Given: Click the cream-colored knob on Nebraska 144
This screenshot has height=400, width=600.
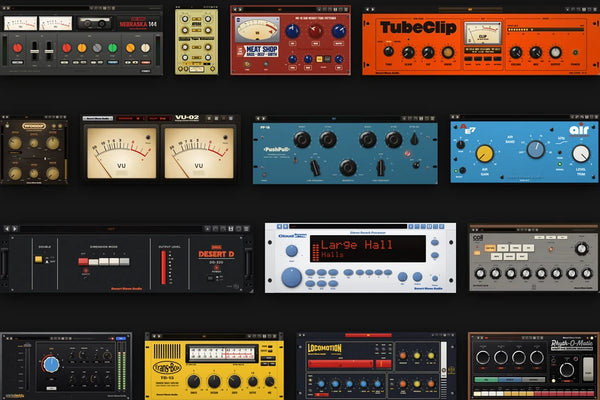Looking at the screenshot, I should [145, 48].
